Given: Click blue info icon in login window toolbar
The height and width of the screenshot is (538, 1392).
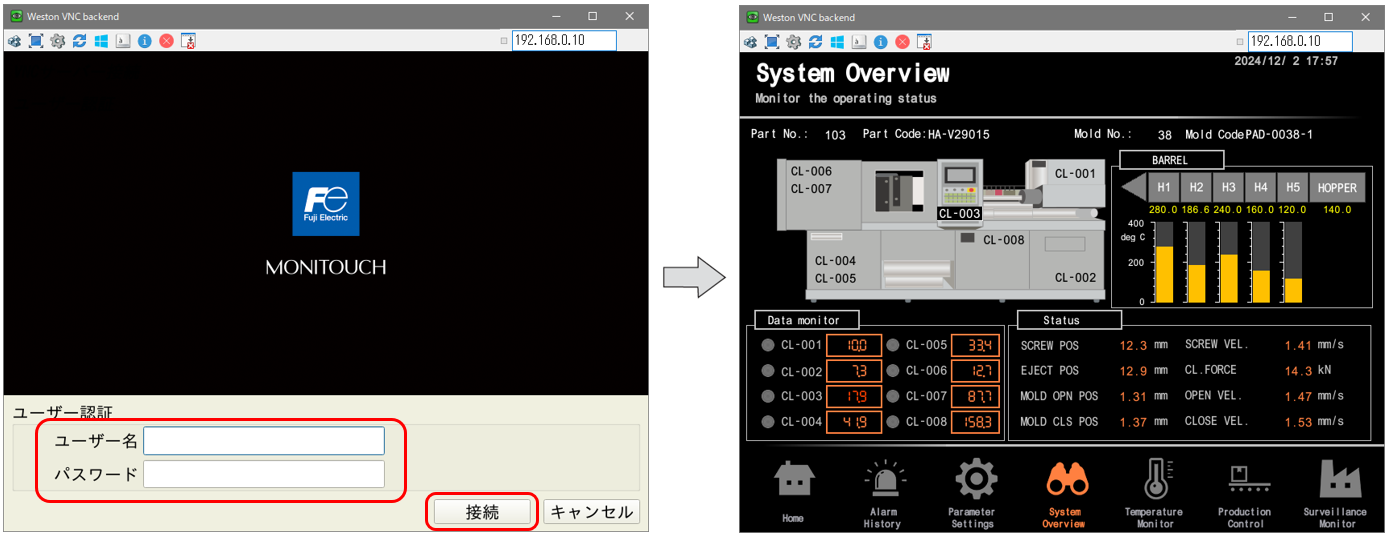Looking at the screenshot, I should (x=144, y=41).
